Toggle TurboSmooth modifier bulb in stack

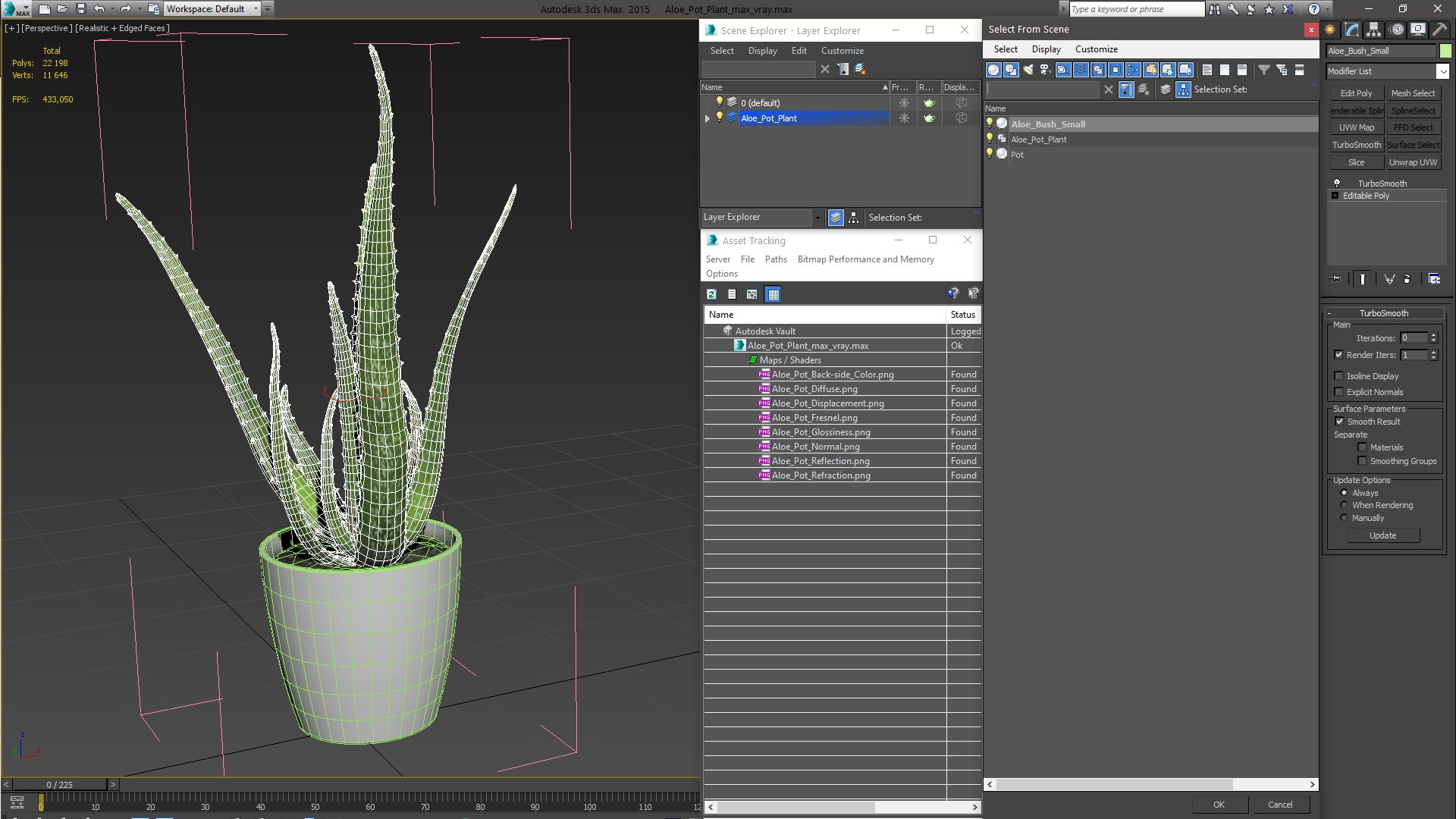[x=1337, y=184]
